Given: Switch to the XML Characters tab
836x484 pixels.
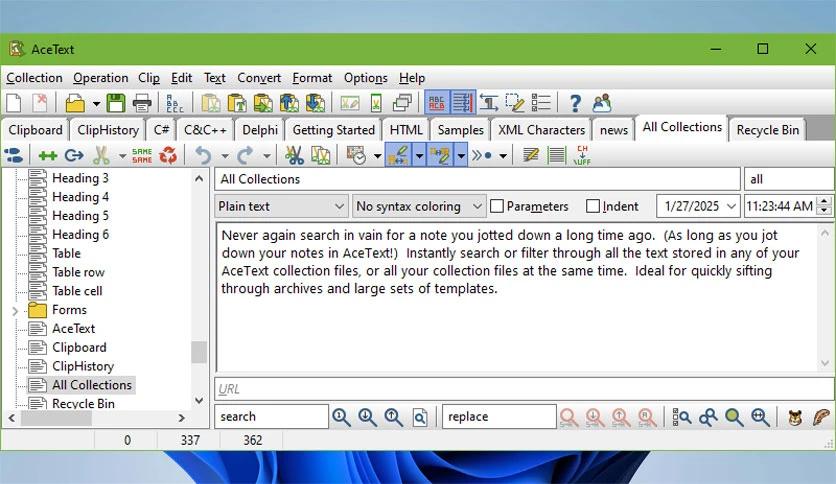Looking at the screenshot, I should tap(541, 130).
